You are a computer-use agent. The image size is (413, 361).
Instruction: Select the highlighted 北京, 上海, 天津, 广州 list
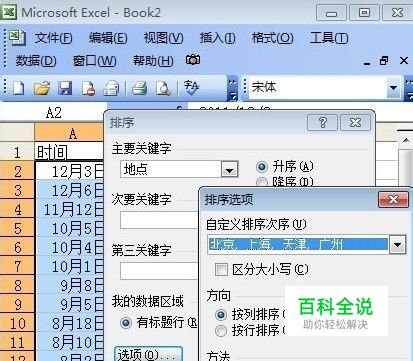tap(298, 245)
